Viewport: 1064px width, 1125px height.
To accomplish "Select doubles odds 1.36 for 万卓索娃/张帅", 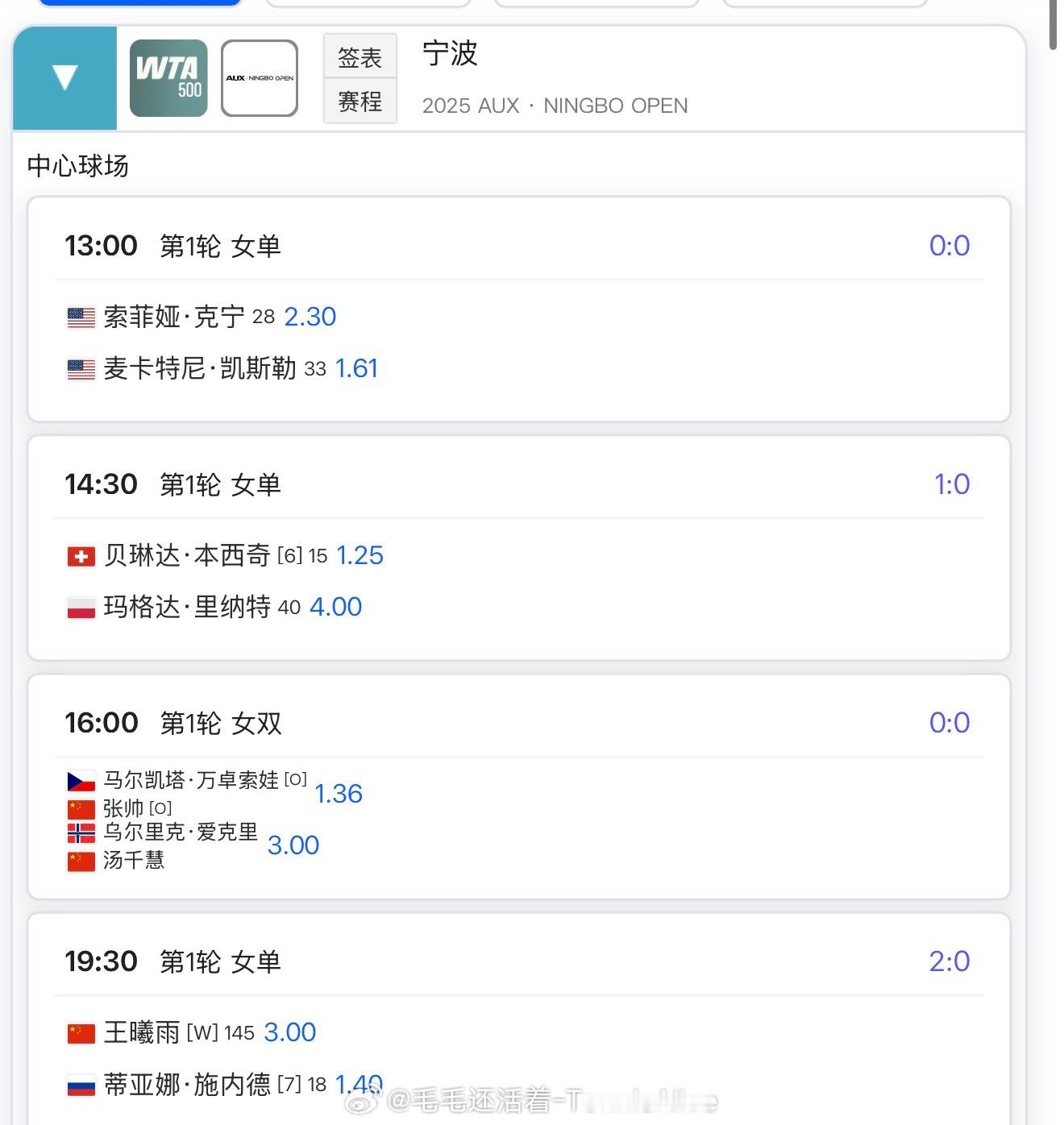I will click(x=339, y=794).
